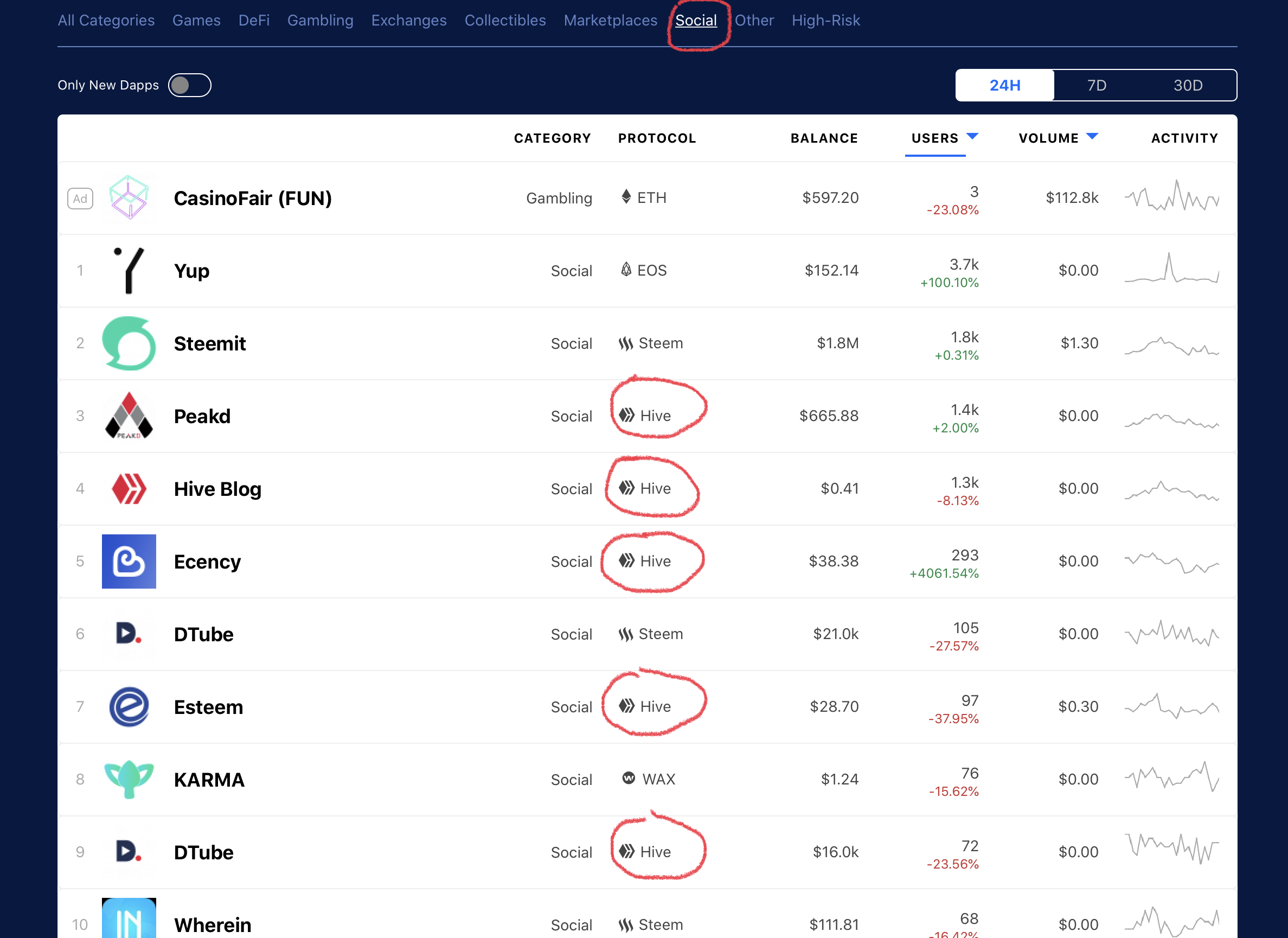Open the Steemit dapp name link
This screenshot has width=1288, height=938.
coord(209,344)
